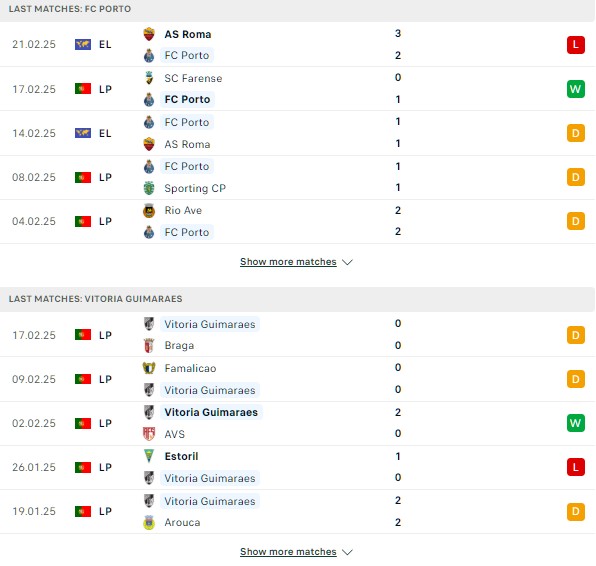Select the red L badge for the AS Roma match

(575, 45)
